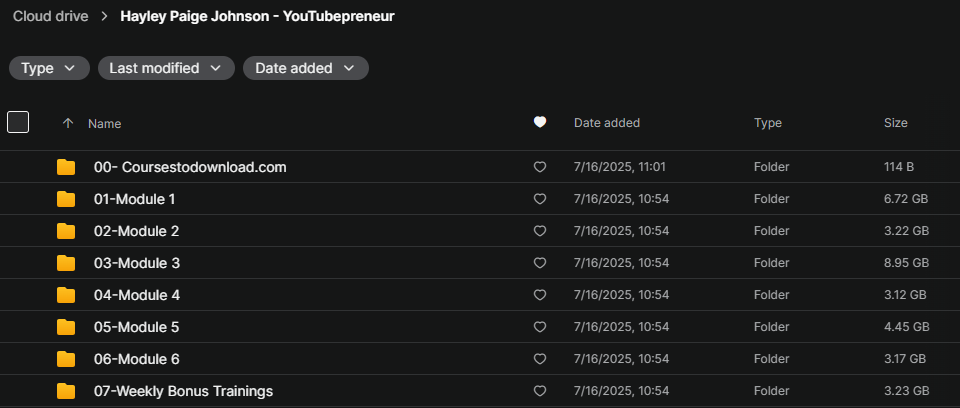Click favorites heart column header icon
Image resolution: width=960 pixels, height=408 pixels.
point(539,123)
